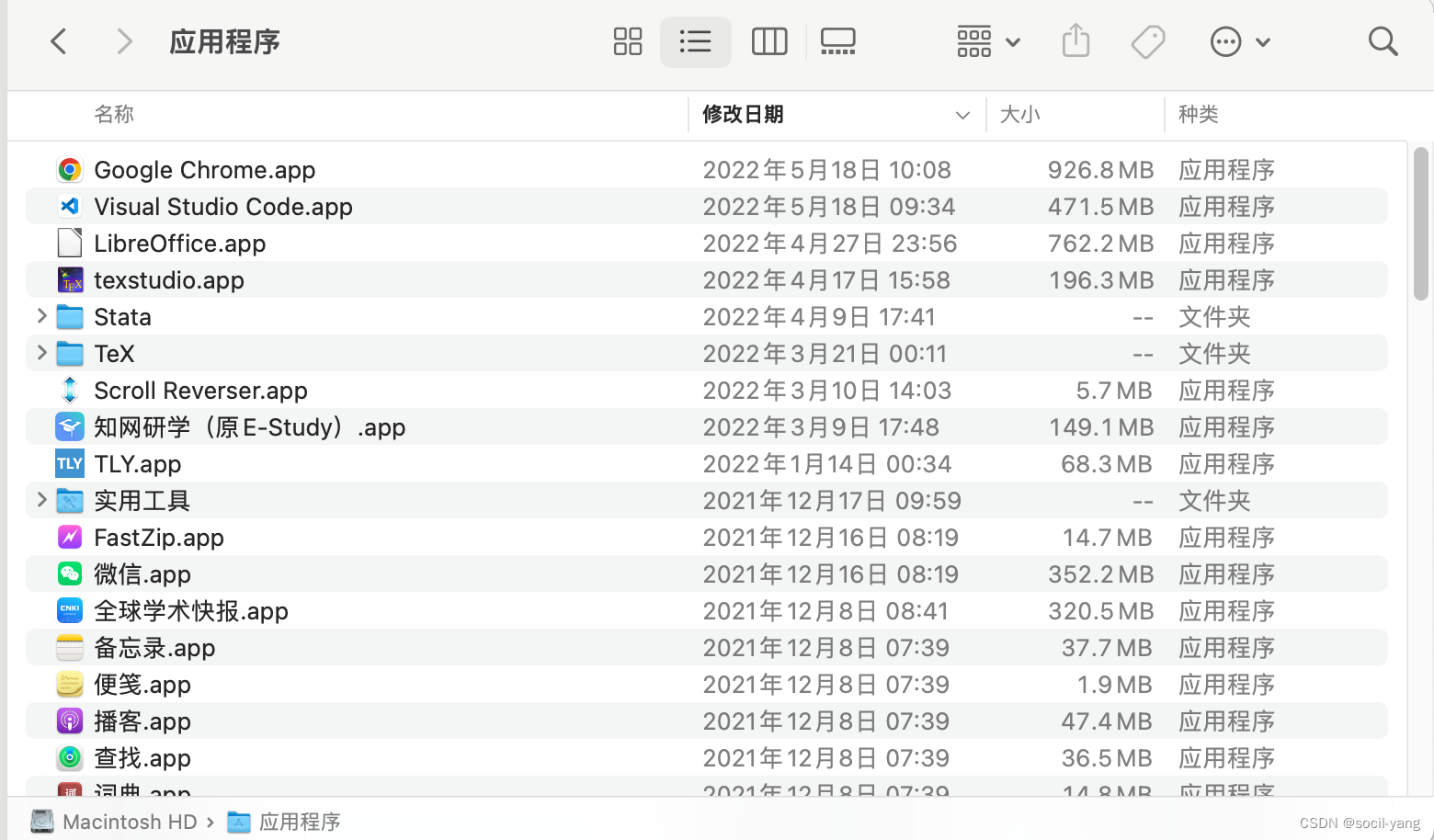
Task: Select the 查找 Find My icon
Action: [x=70, y=758]
